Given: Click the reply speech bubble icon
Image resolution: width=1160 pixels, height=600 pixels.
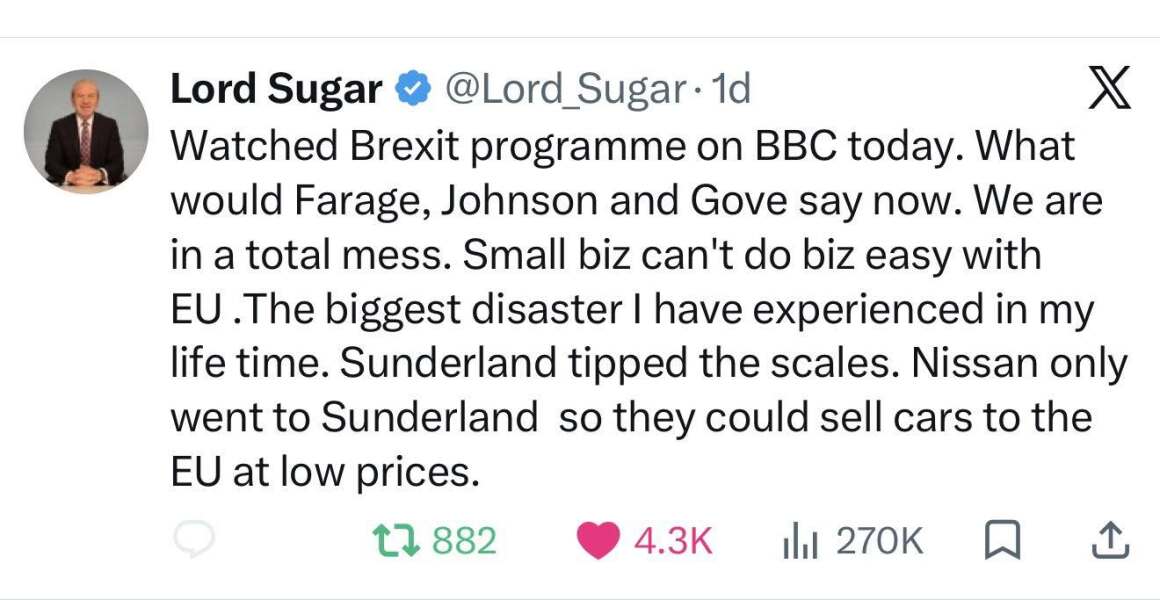Looking at the screenshot, I should point(194,540).
